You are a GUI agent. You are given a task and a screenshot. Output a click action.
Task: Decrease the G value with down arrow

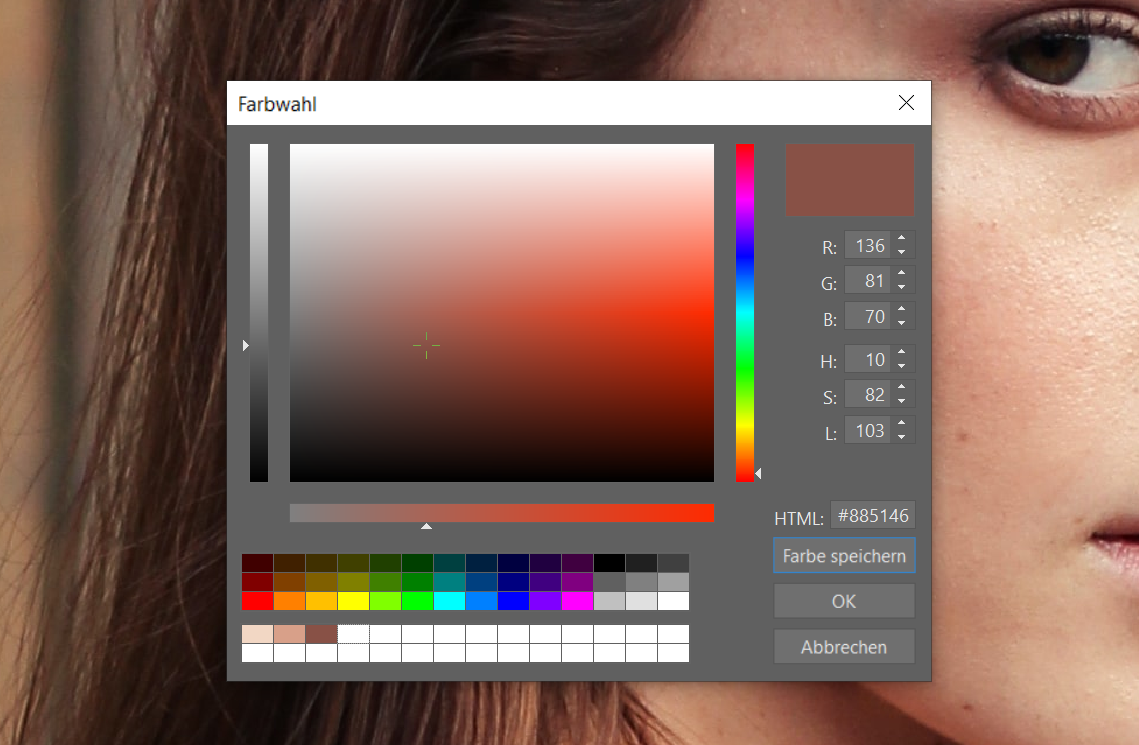tap(902, 288)
